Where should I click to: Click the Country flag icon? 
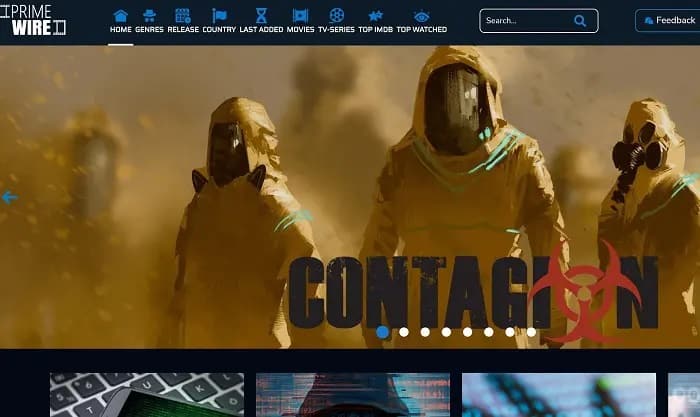[x=219, y=16]
